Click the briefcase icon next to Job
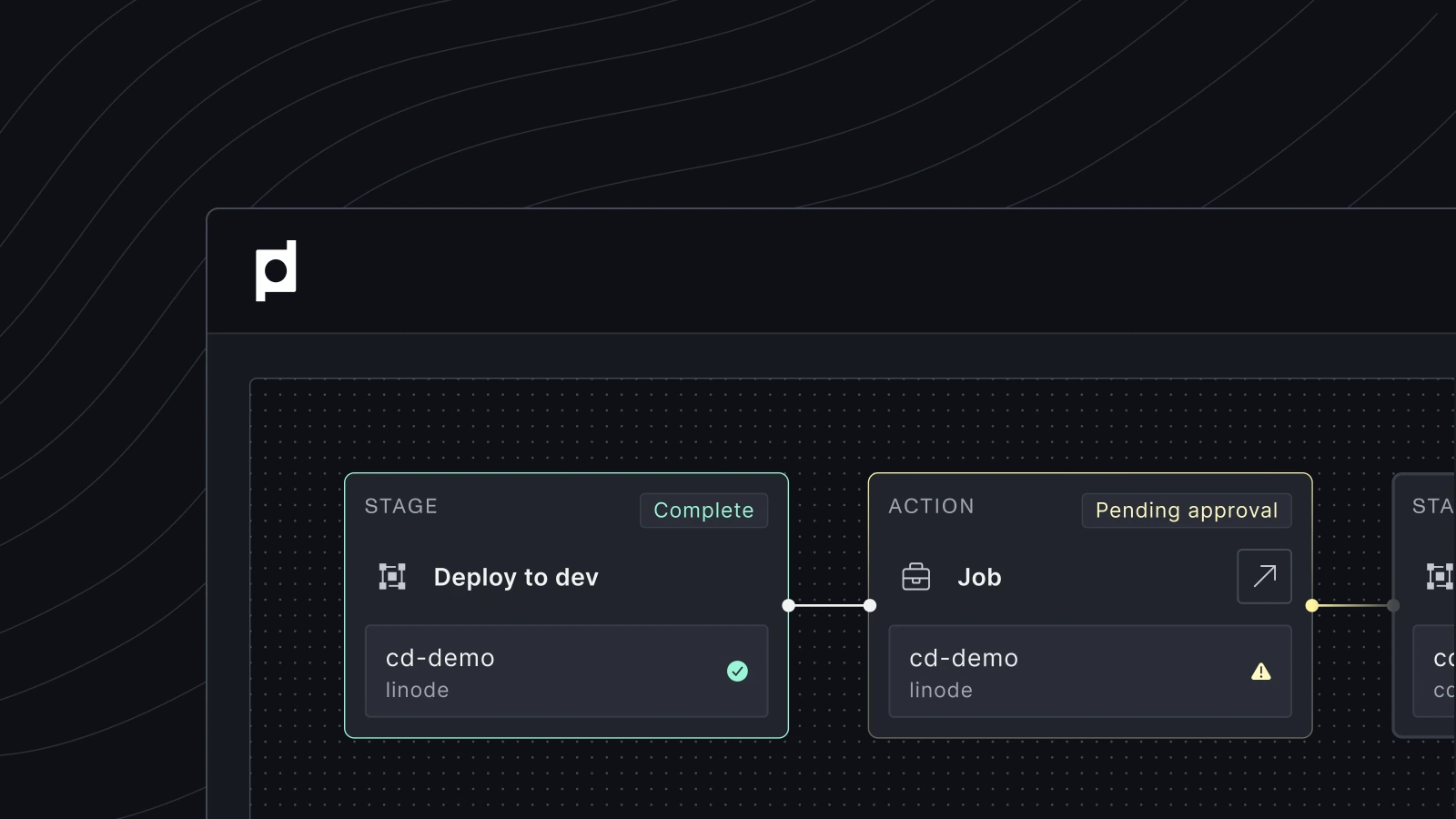1456x819 pixels. [915, 577]
